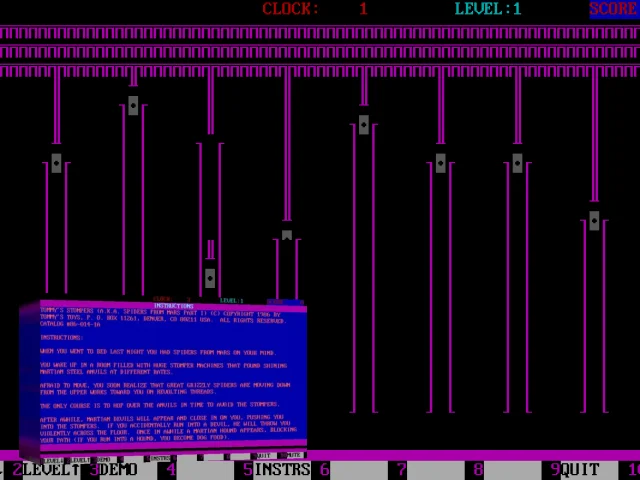The height and width of the screenshot is (480, 640).
Task: Click the gray stomper block in fifth column
Action: tap(364, 125)
